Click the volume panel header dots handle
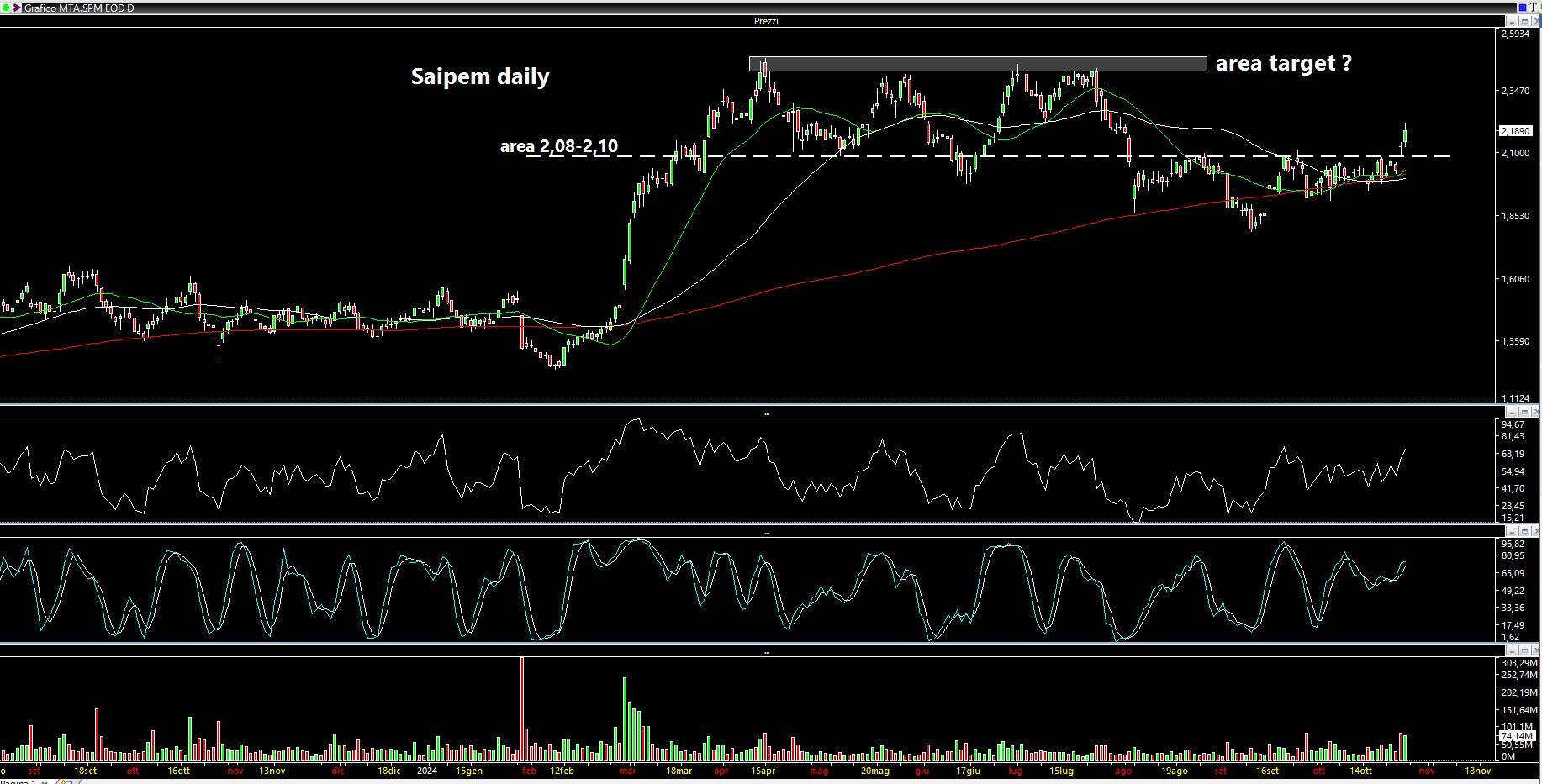Viewport: 1542px width, 784px height. tap(766, 652)
